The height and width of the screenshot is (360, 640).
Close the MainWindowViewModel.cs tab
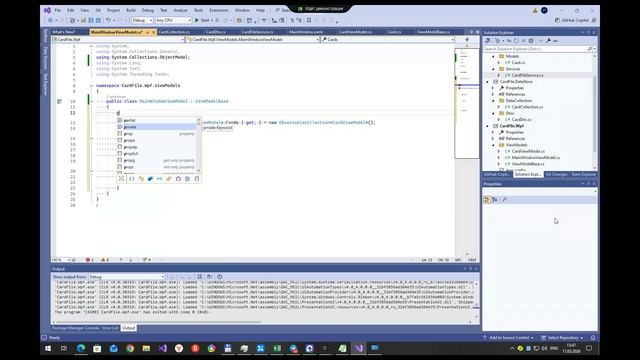click(153, 32)
